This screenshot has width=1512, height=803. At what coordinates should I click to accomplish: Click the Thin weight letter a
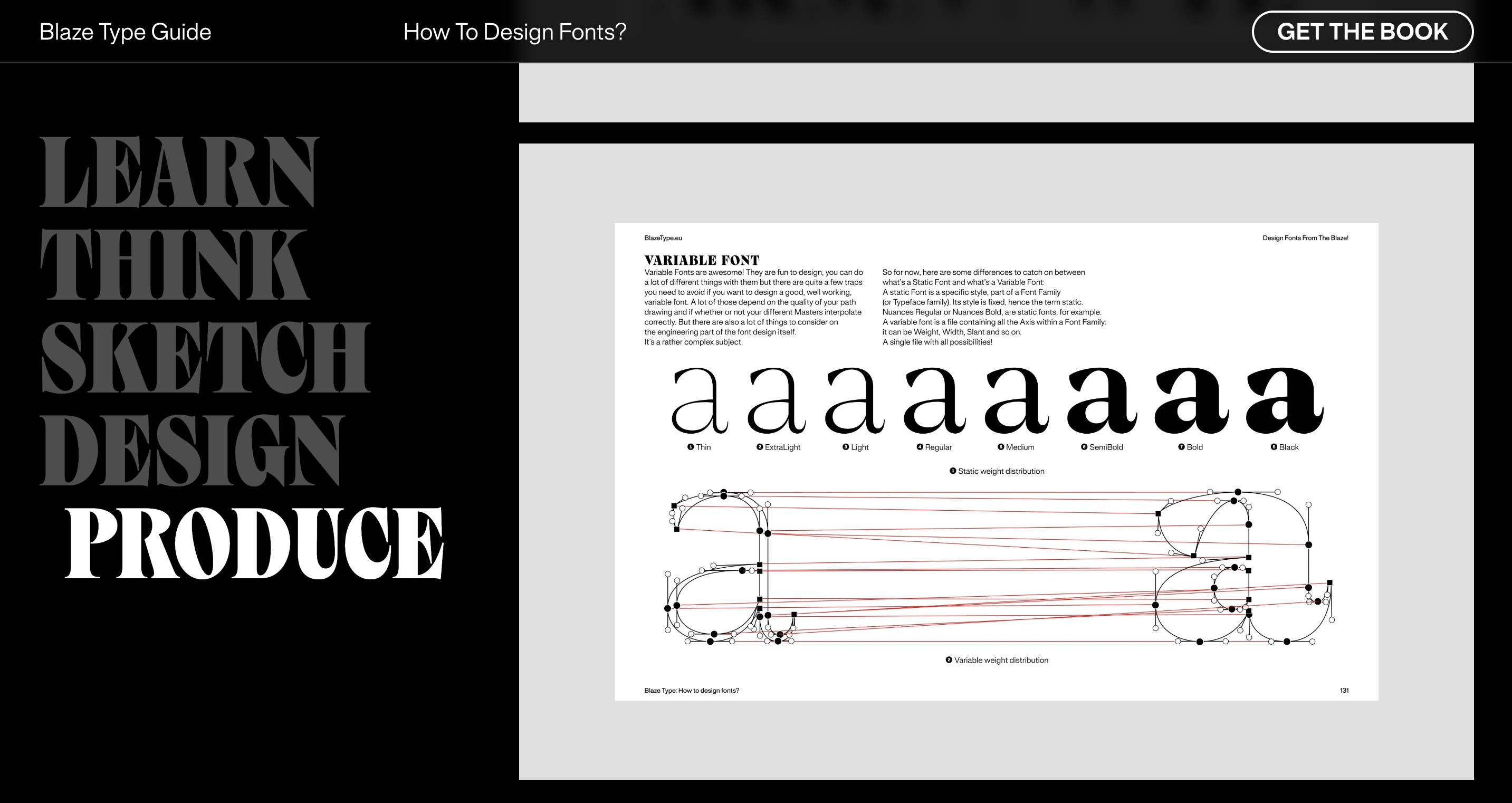coord(699,401)
